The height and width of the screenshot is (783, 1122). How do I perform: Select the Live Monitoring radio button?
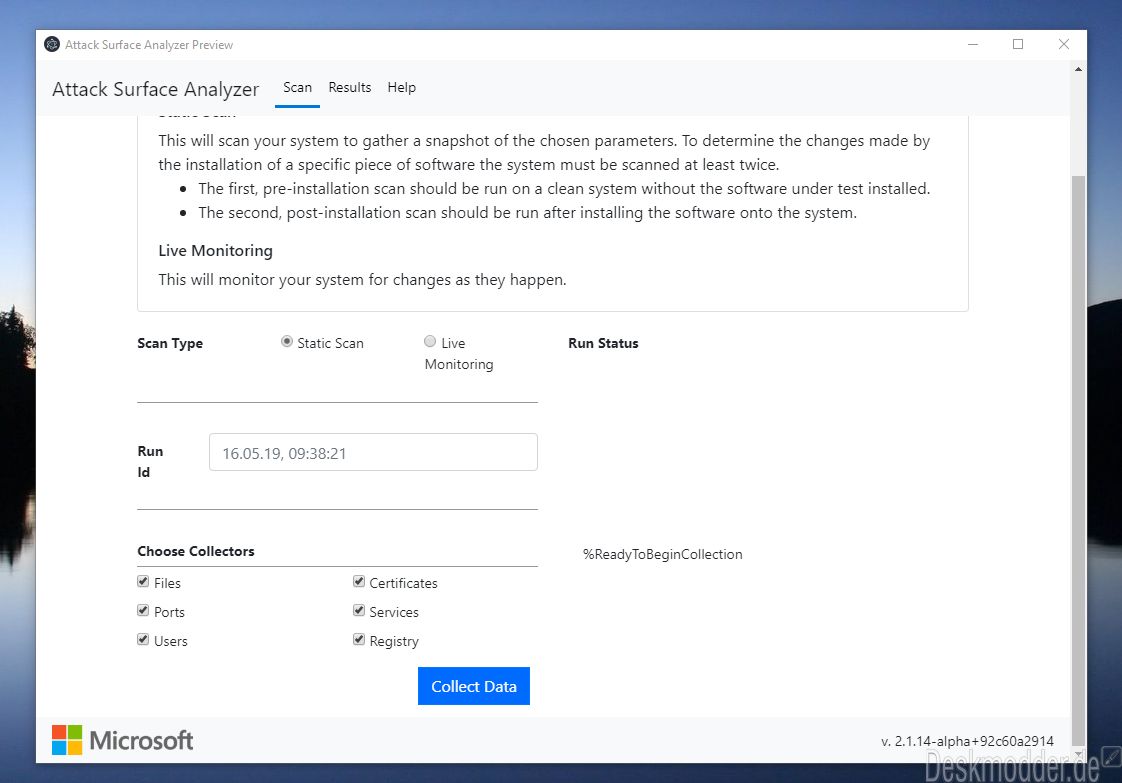coord(430,341)
